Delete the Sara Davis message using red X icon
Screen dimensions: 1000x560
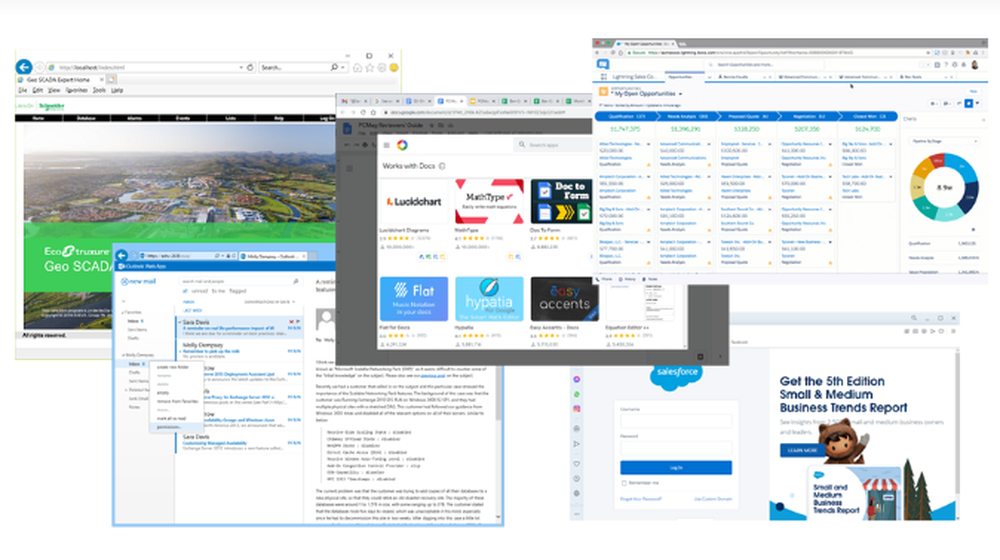(x=291, y=321)
